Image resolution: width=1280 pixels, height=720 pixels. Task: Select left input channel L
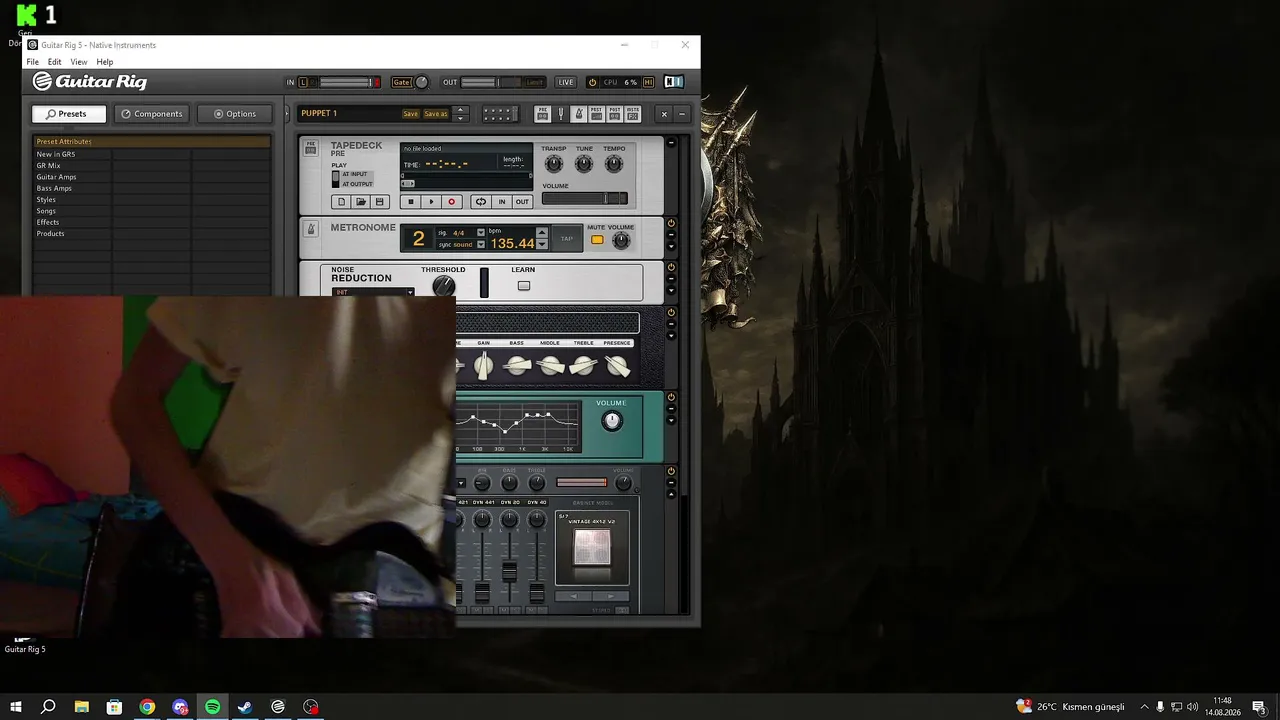[304, 82]
